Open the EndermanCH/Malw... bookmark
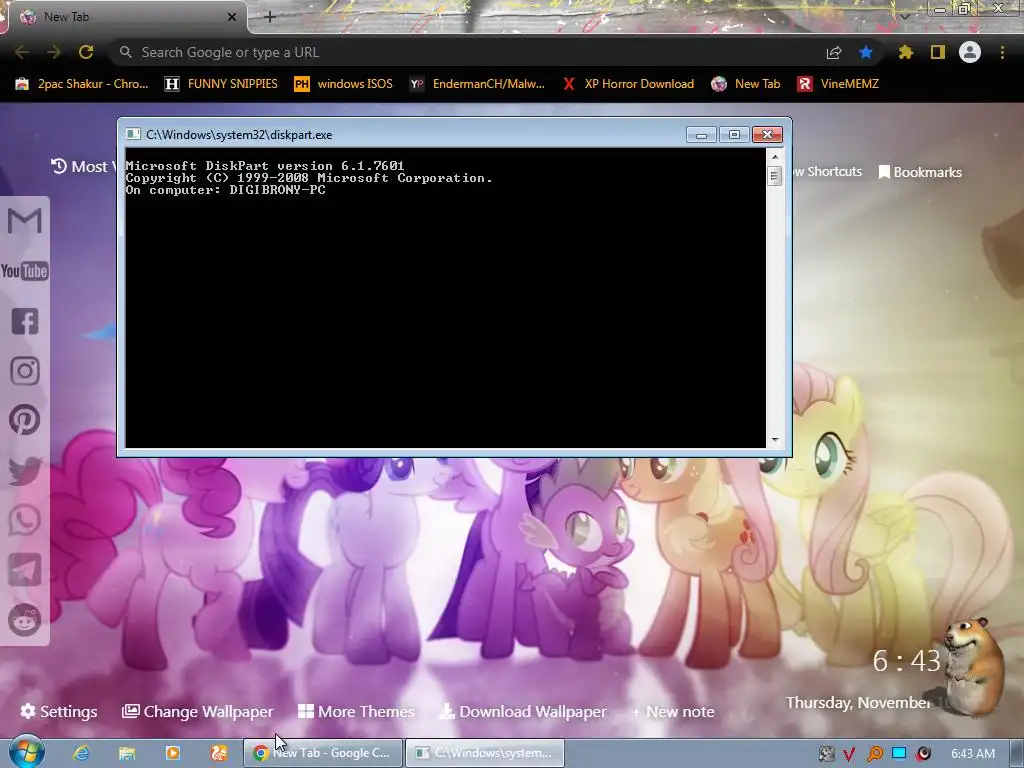Image resolution: width=1024 pixels, height=768 pixels. click(x=477, y=84)
